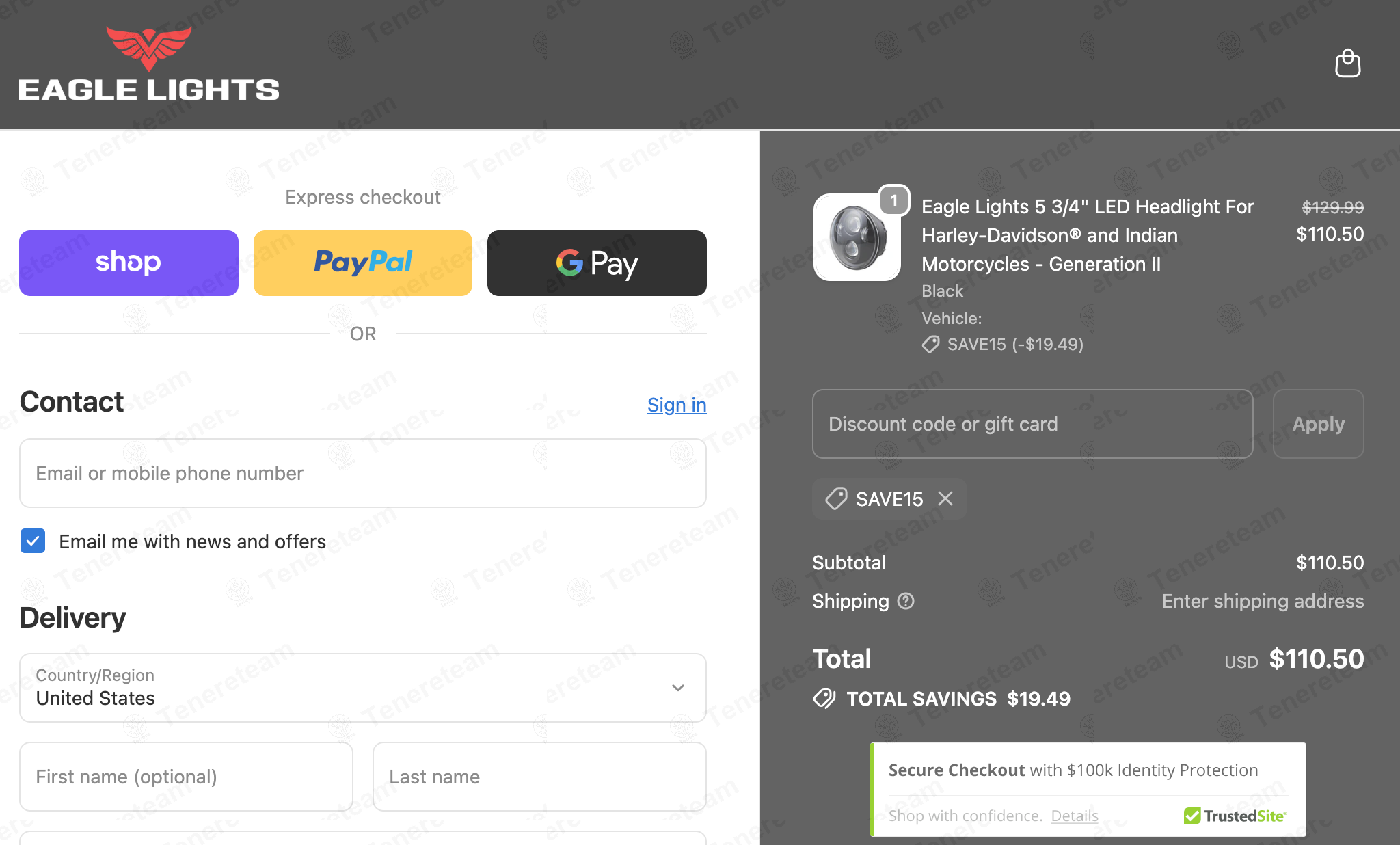Open the shopping bag cart icon
The height and width of the screenshot is (845, 1400).
click(1347, 64)
